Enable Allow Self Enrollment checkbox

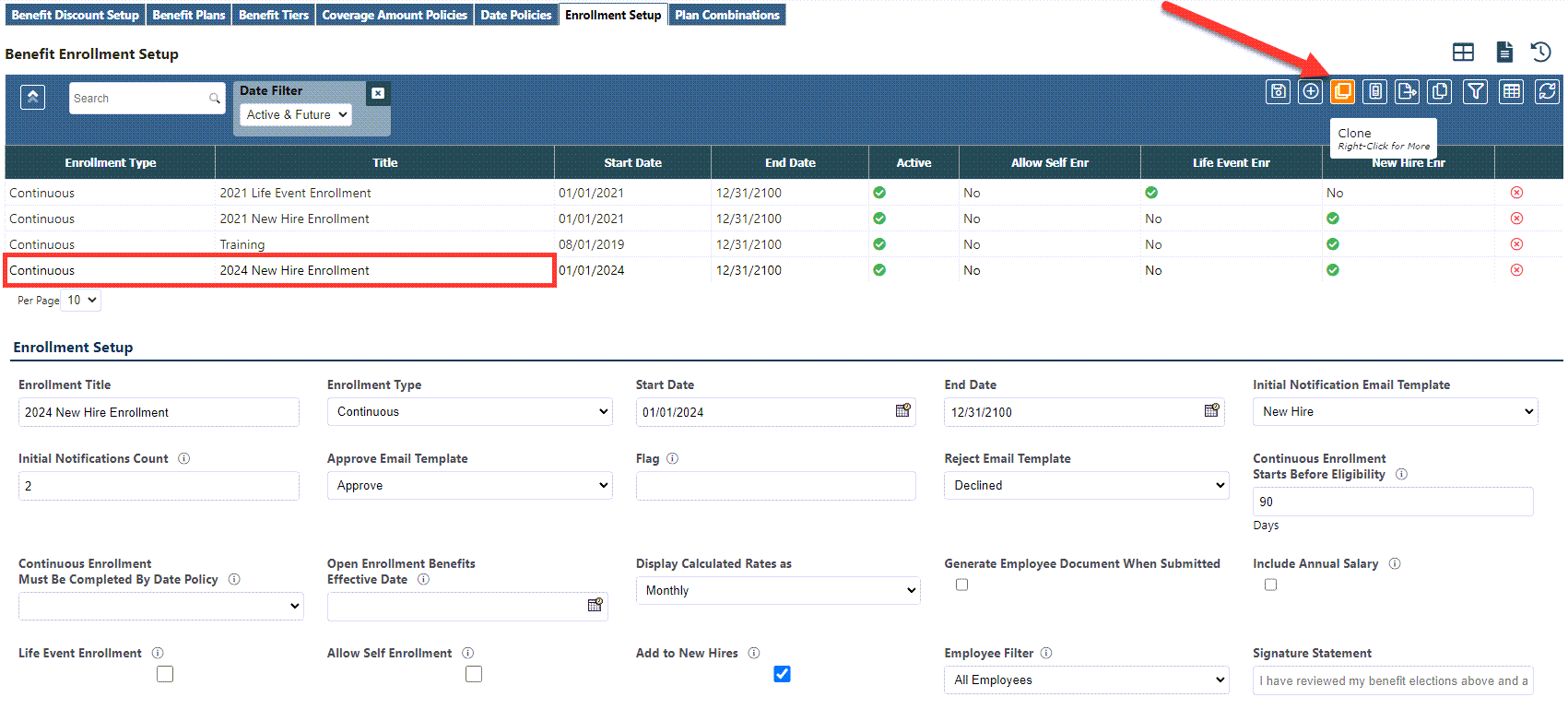click(474, 674)
